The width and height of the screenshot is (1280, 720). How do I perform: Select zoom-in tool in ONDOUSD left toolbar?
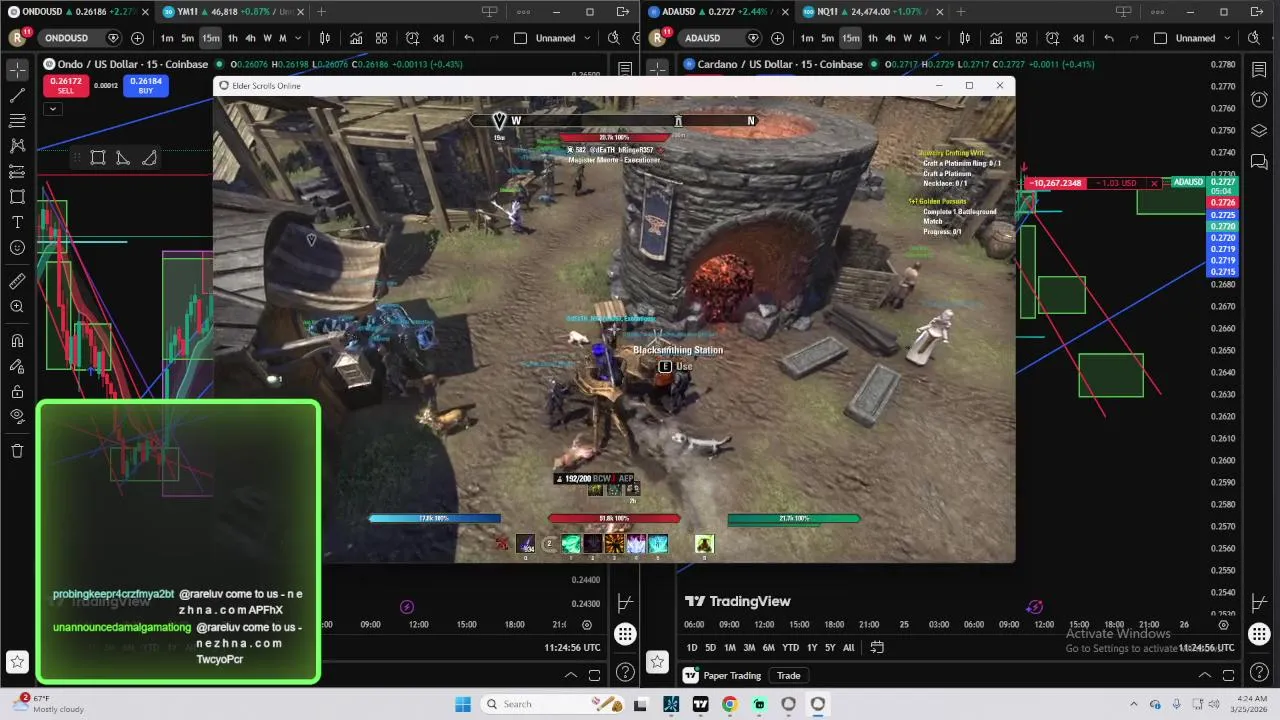[17, 307]
